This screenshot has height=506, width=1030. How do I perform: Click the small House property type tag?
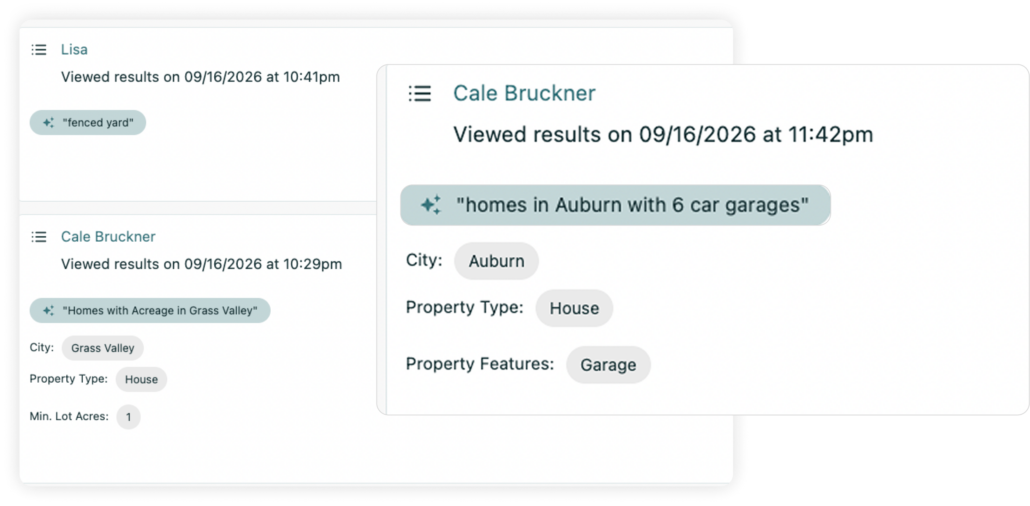(141, 380)
